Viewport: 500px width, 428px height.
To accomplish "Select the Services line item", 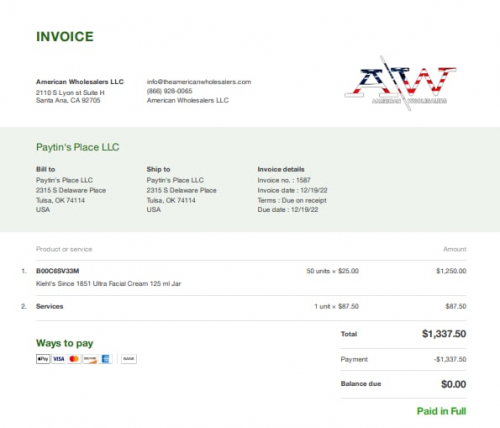I will pyautogui.click(x=50, y=306).
